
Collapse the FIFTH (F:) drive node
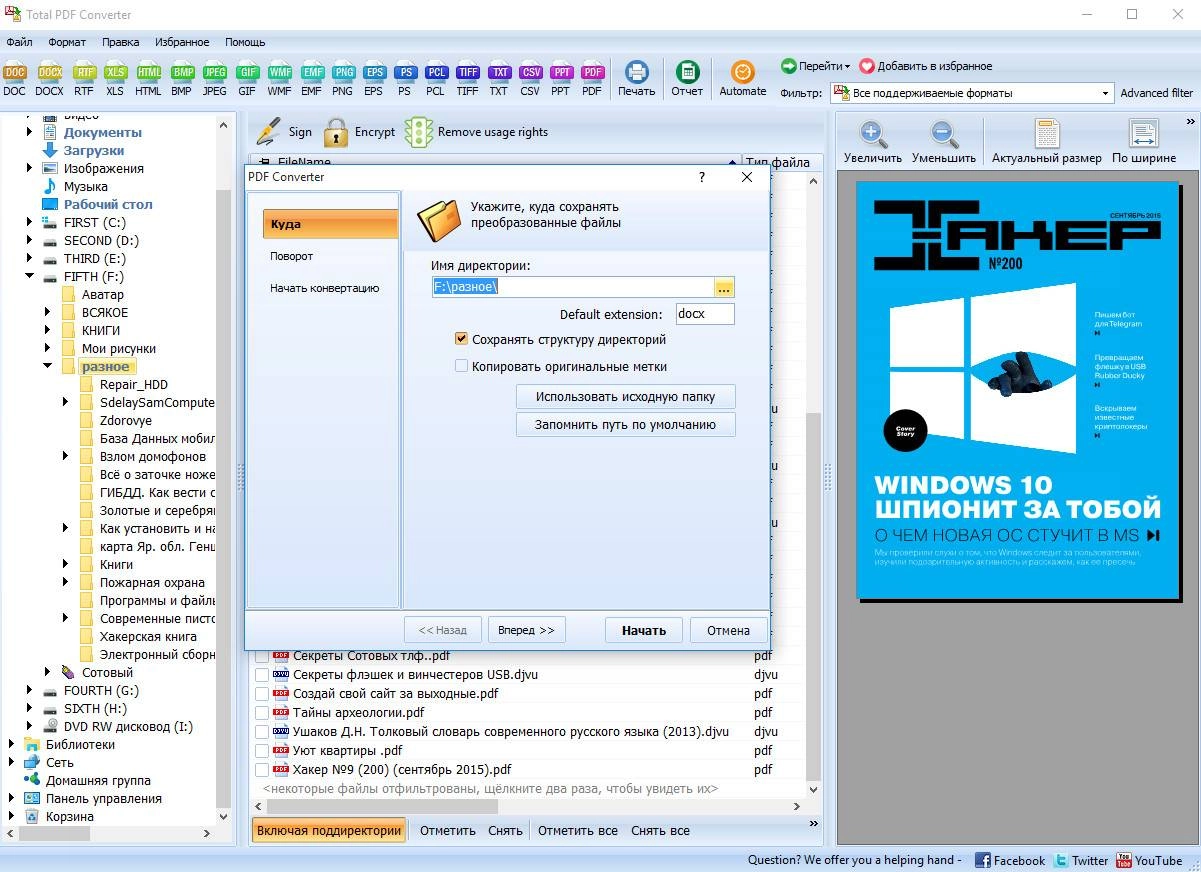click(30, 276)
